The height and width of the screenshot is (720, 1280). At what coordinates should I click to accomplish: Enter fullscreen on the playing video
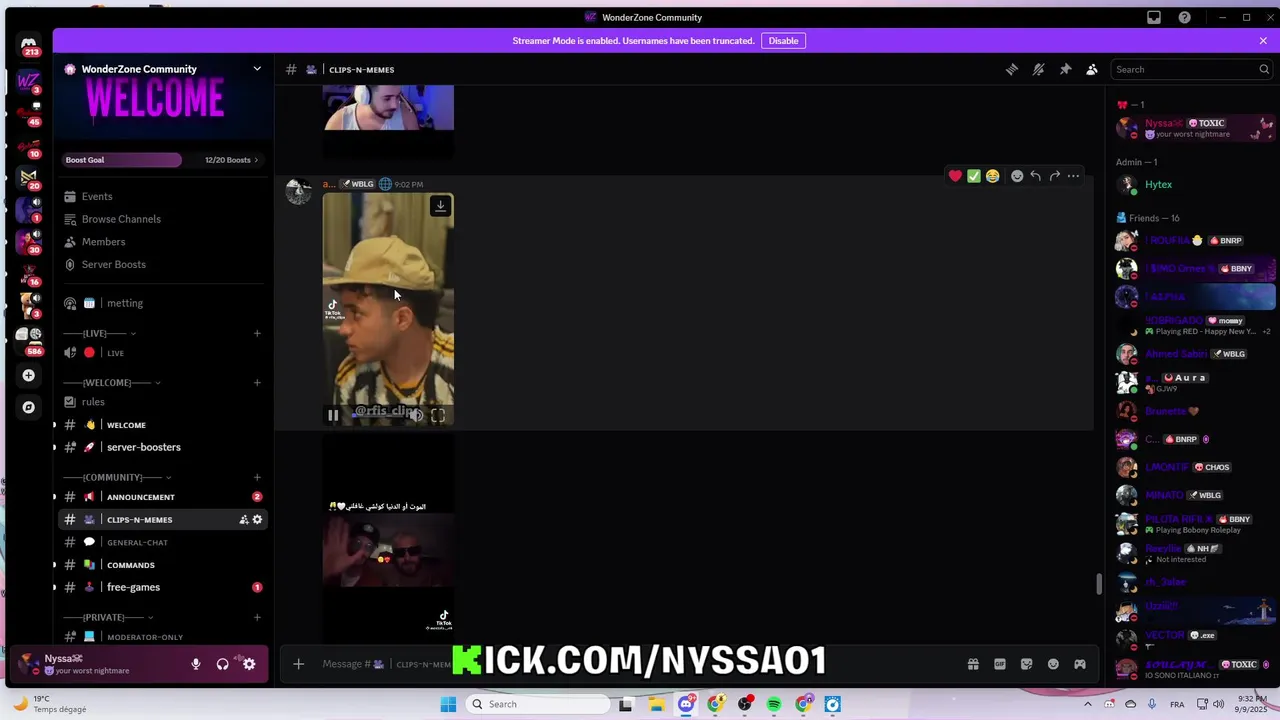point(438,415)
